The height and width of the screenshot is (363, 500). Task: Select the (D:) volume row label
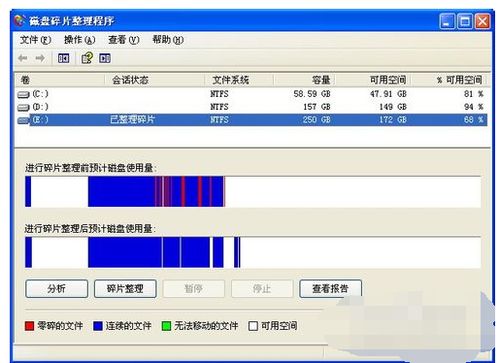pyautogui.click(x=40, y=107)
